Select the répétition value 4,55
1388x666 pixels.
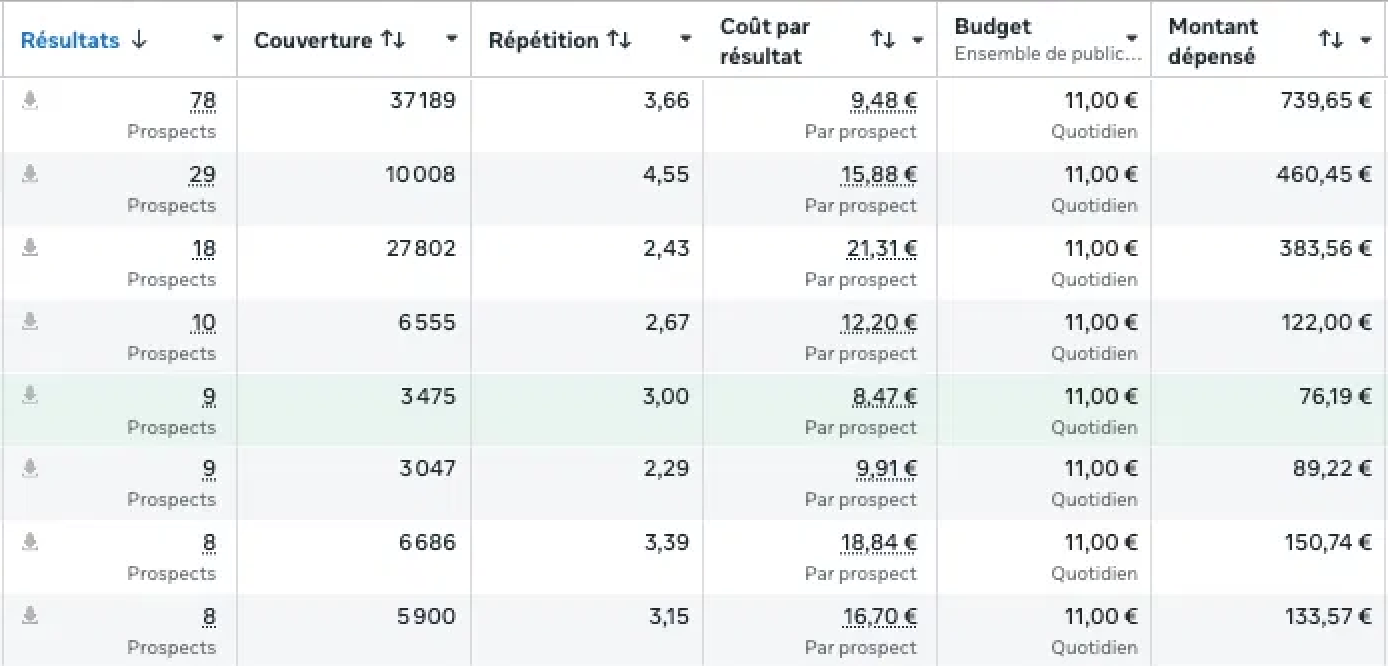click(x=668, y=174)
